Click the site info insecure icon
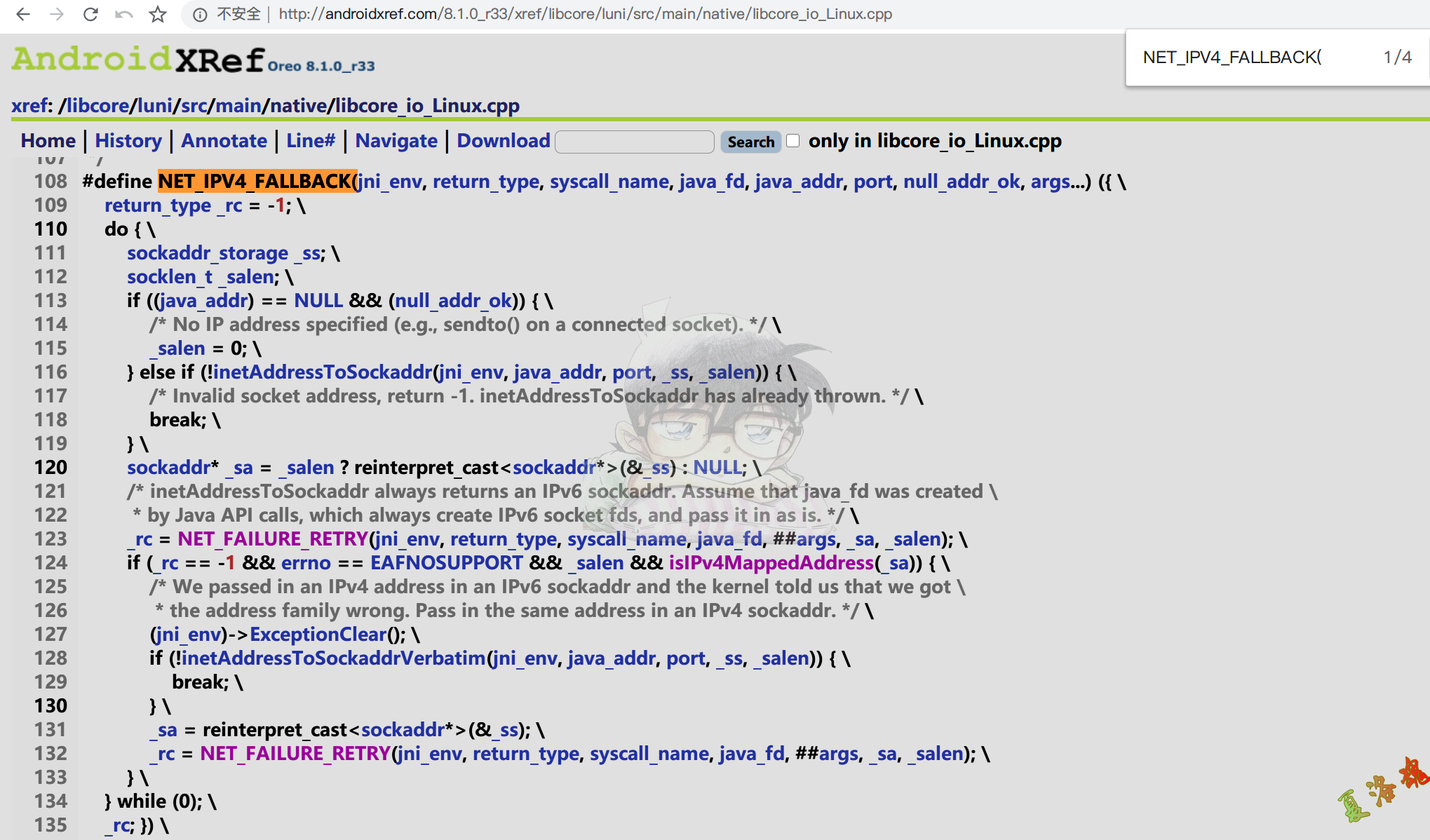The width and height of the screenshot is (1430, 840). point(200,15)
